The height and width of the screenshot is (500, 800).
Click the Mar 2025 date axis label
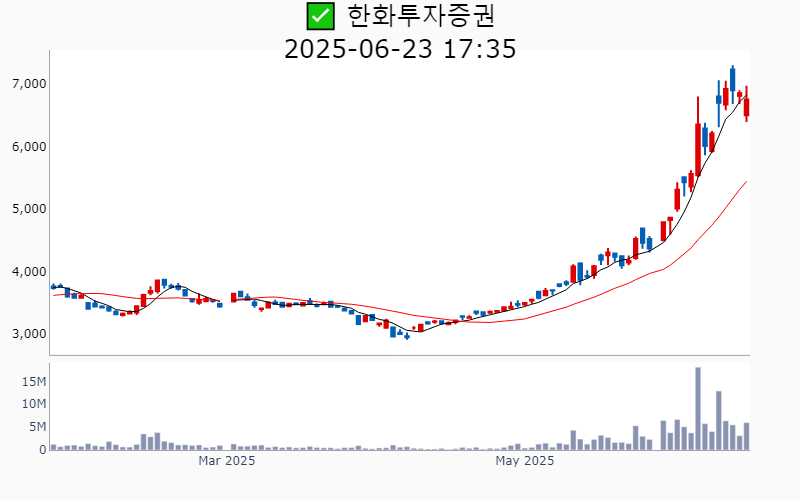coord(227,461)
